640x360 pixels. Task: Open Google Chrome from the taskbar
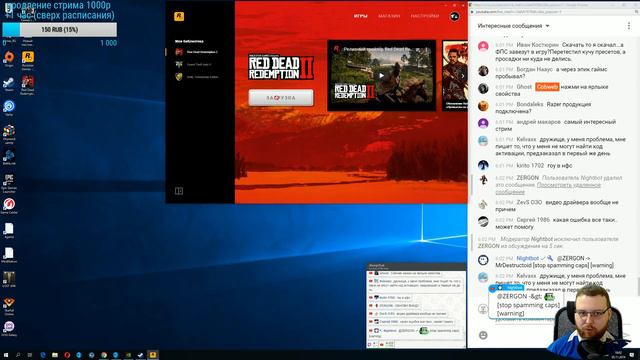[104, 355]
